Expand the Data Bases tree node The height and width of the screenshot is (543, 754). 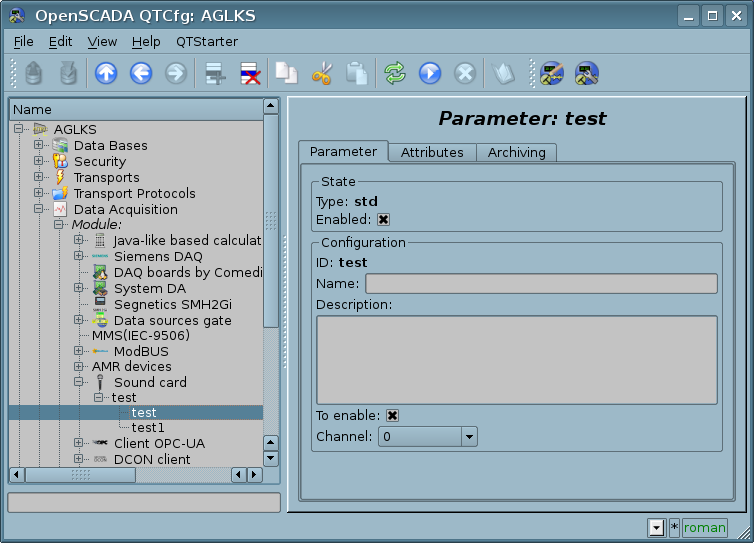click(39, 146)
